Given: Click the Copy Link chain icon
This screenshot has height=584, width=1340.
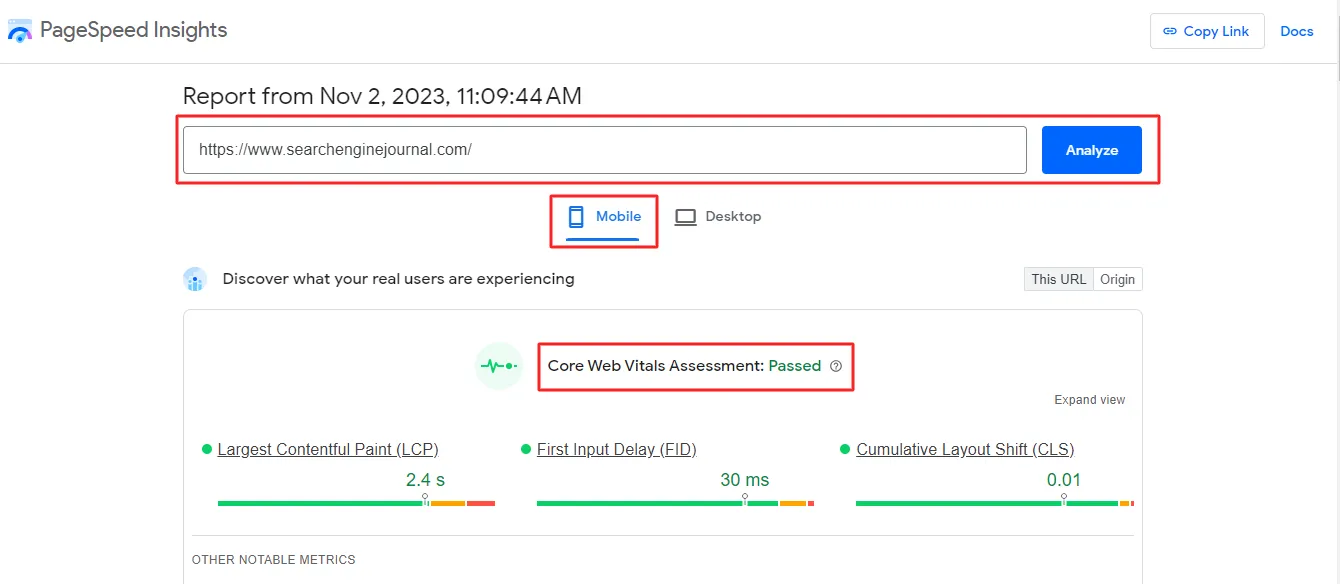Looking at the screenshot, I should [1168, 31].
